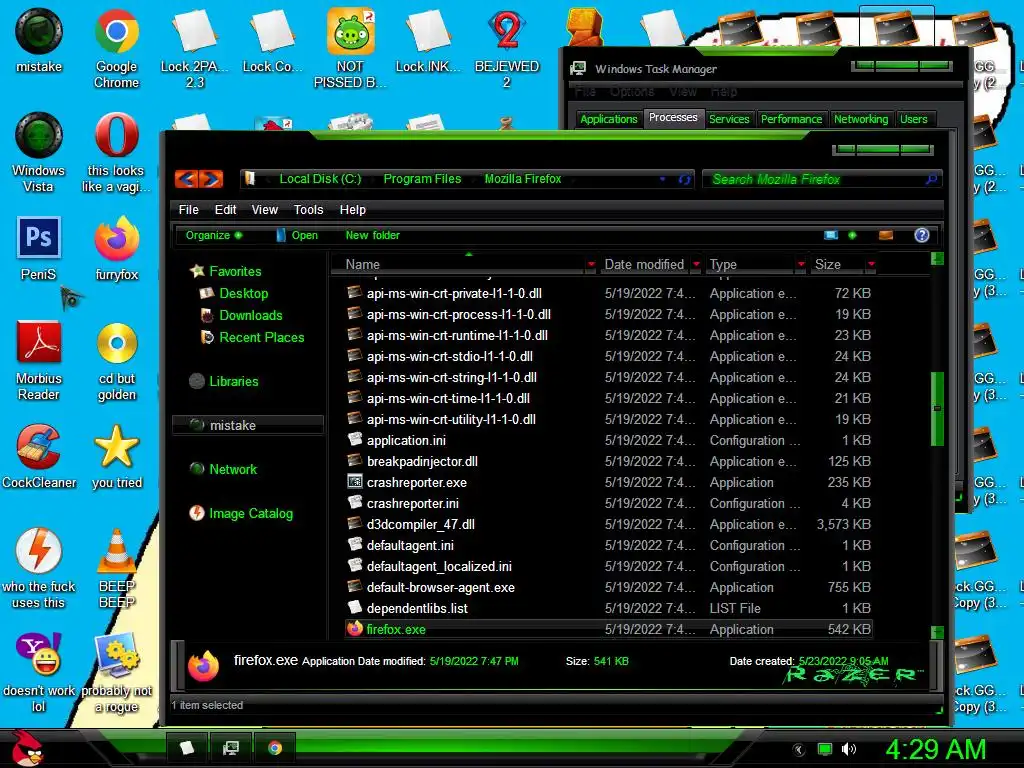Open the Date modified column dropdown arrow
The width and height of the screenshot is (1024, 768).
696,264
